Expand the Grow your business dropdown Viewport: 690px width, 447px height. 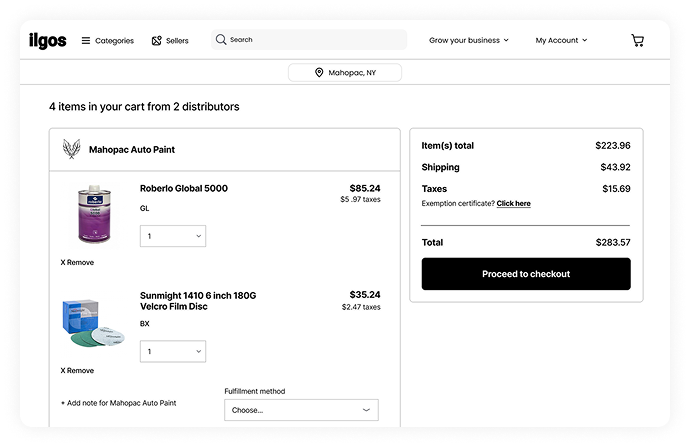tap(469, 40)
